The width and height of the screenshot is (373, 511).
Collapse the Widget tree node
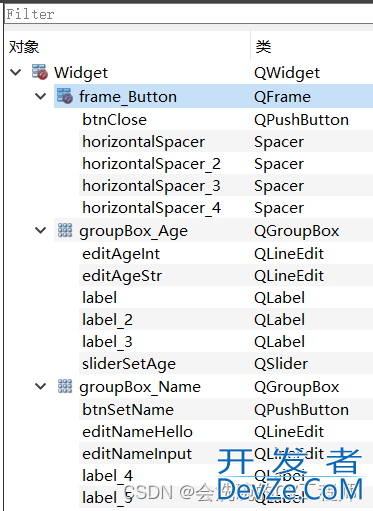[16, 72]
